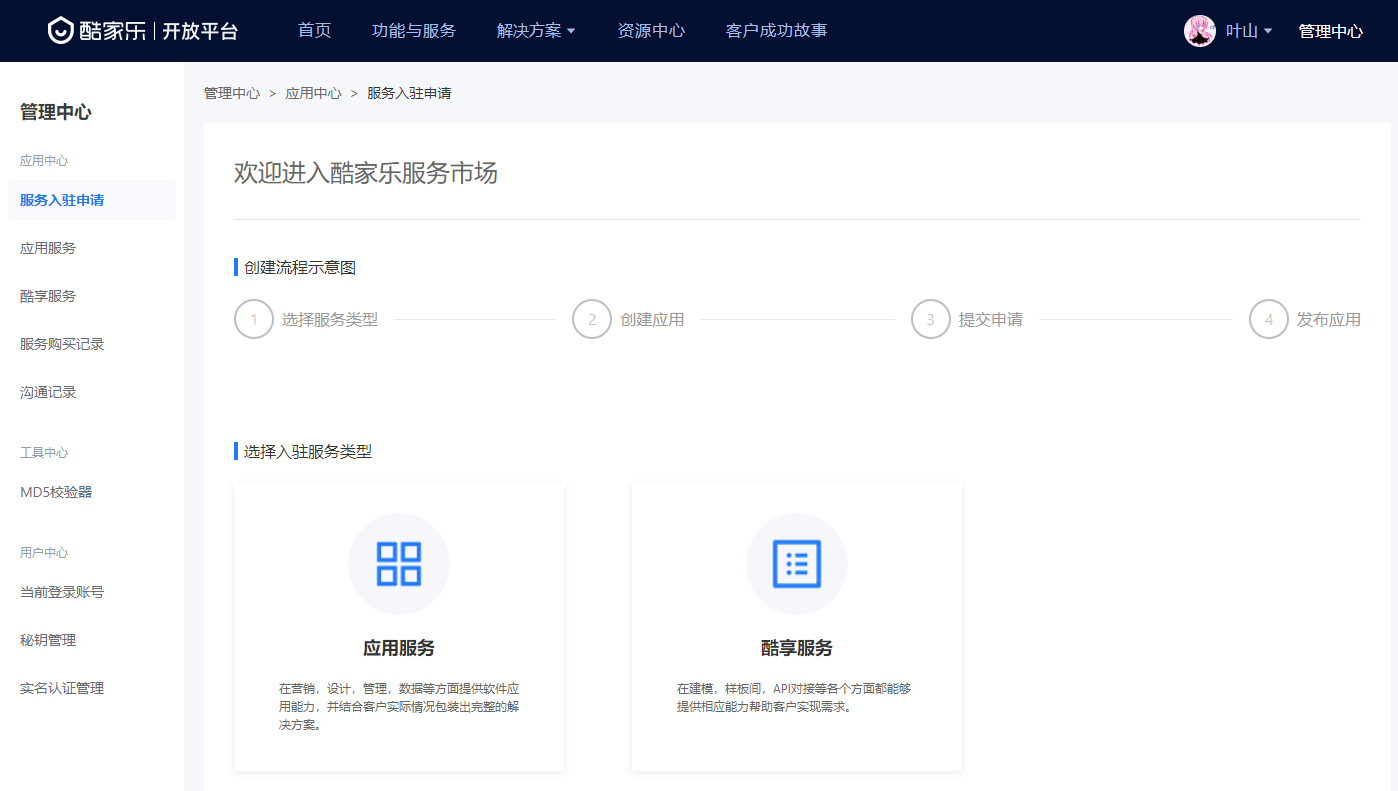This screenshot has height=791, width=1398.
Task: Choose the 酷享服务 card title
Action: (x=796, y=648)
